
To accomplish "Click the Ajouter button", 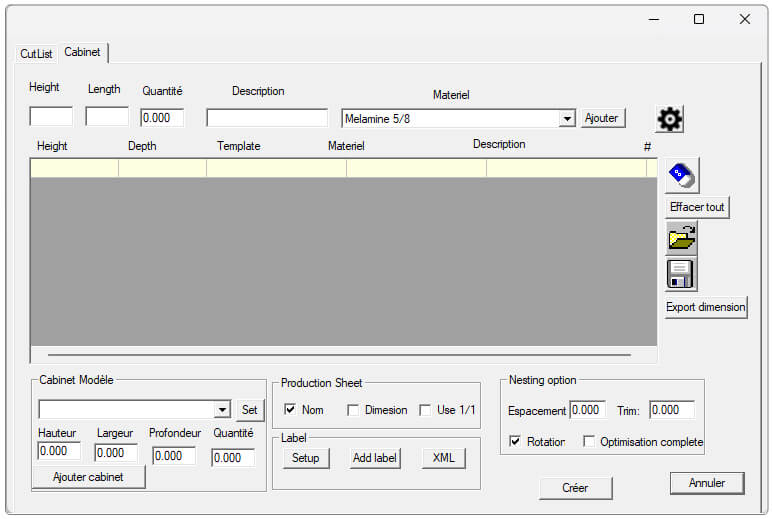I will point(602,118).
